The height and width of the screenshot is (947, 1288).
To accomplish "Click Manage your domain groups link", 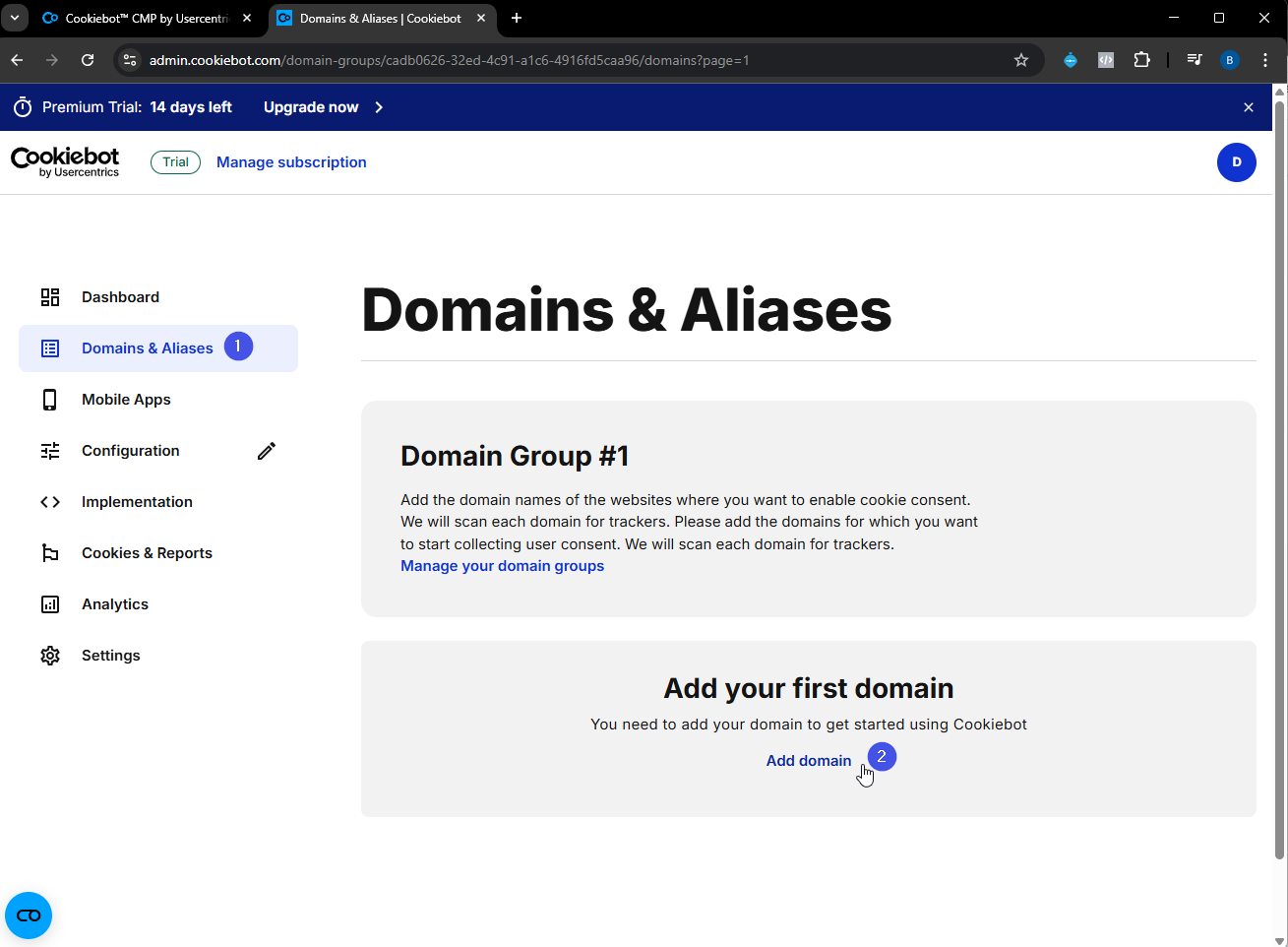I will point(502,566).
